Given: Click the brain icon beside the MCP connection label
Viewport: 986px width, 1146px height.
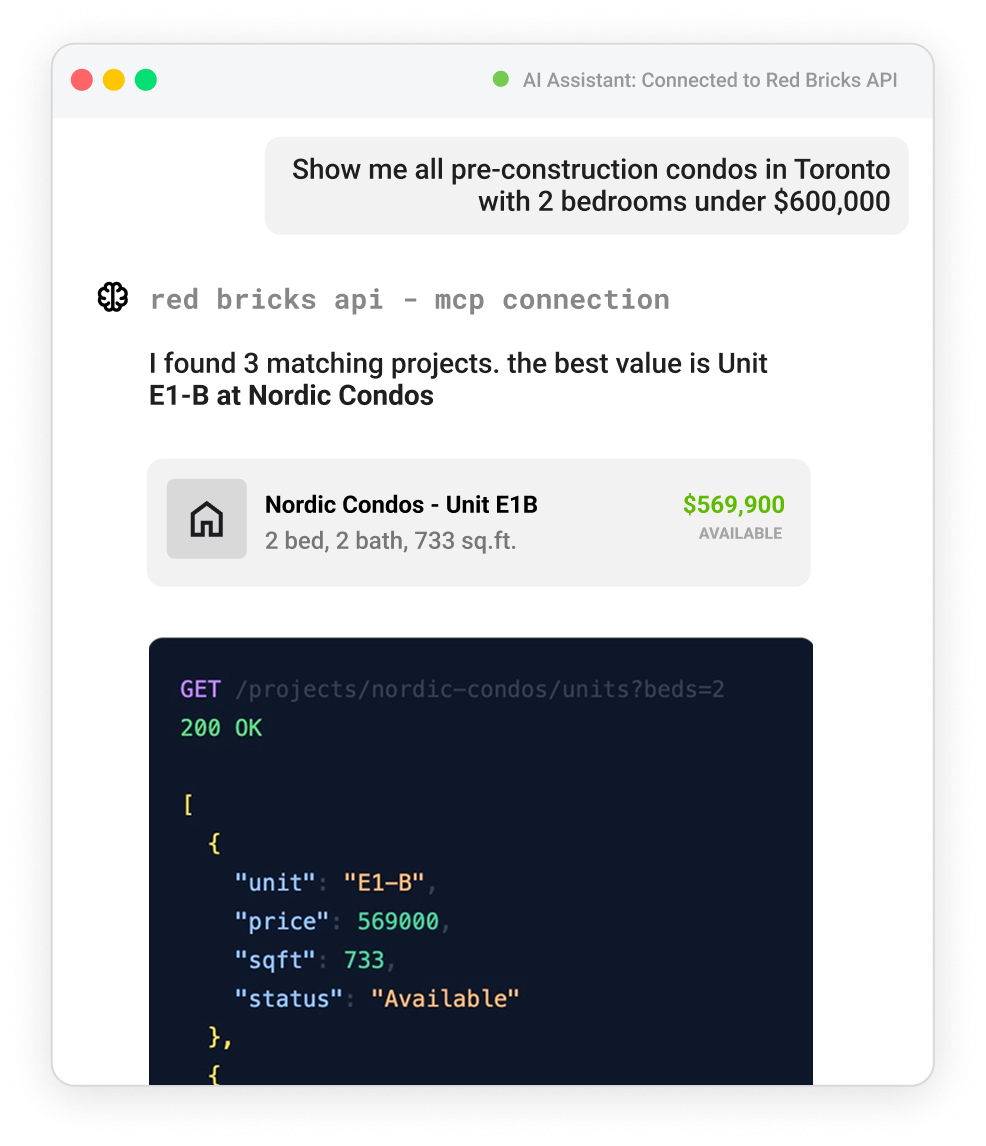Looking at the screenshot, I should [x=113, y=298].
